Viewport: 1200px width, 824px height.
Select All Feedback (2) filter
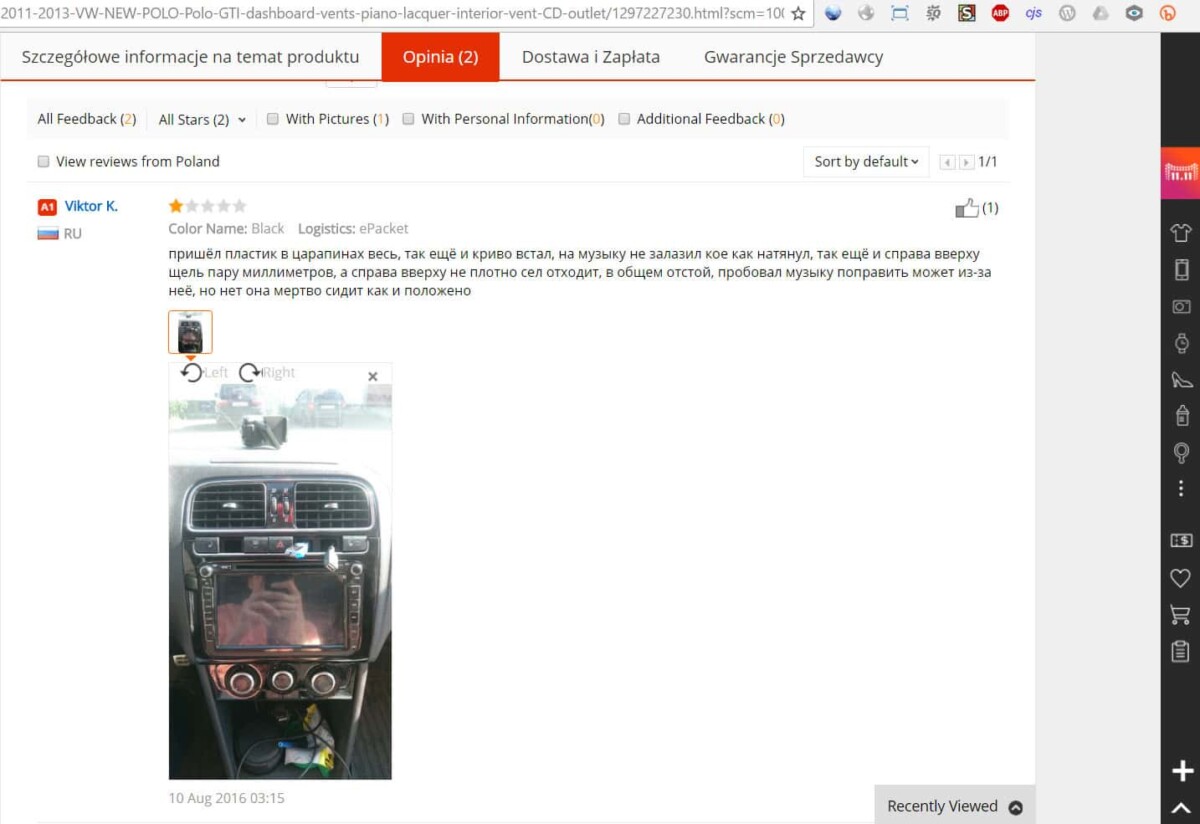(86, 119)
